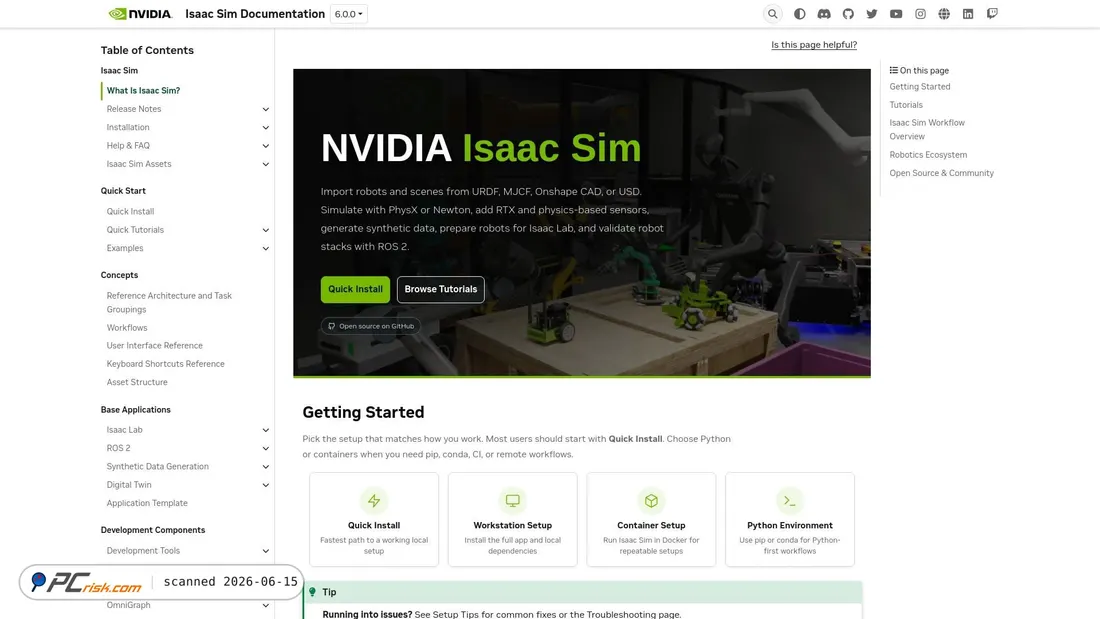Click the NVIDIA logo
1100x619 pixels.
tap(140, 14)
